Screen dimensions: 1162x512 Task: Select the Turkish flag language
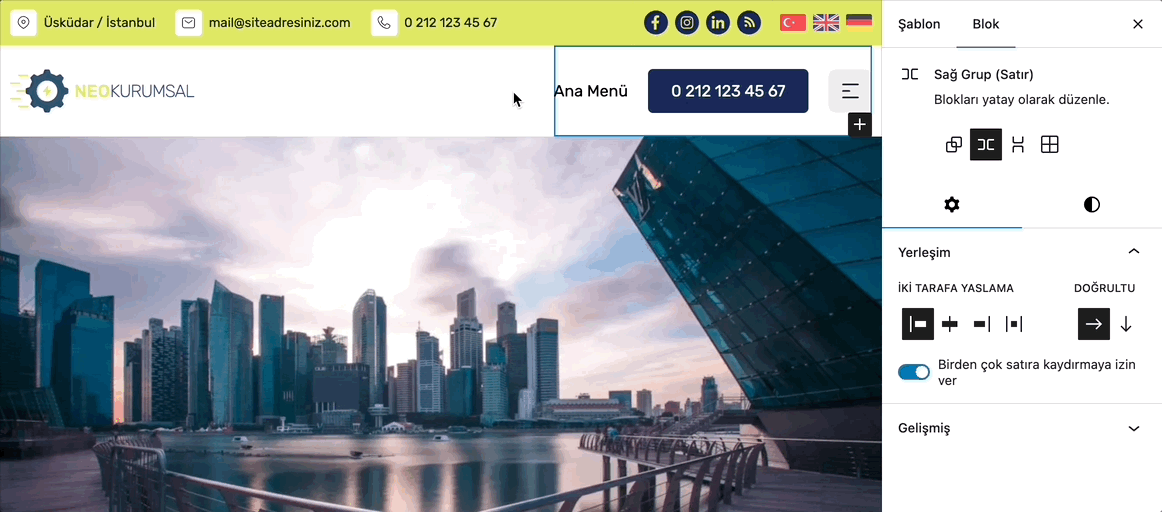793,22
